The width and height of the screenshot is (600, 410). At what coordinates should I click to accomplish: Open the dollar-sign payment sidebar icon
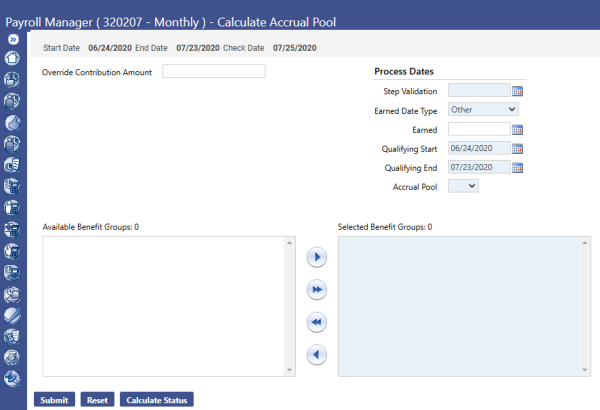point(12,358)
